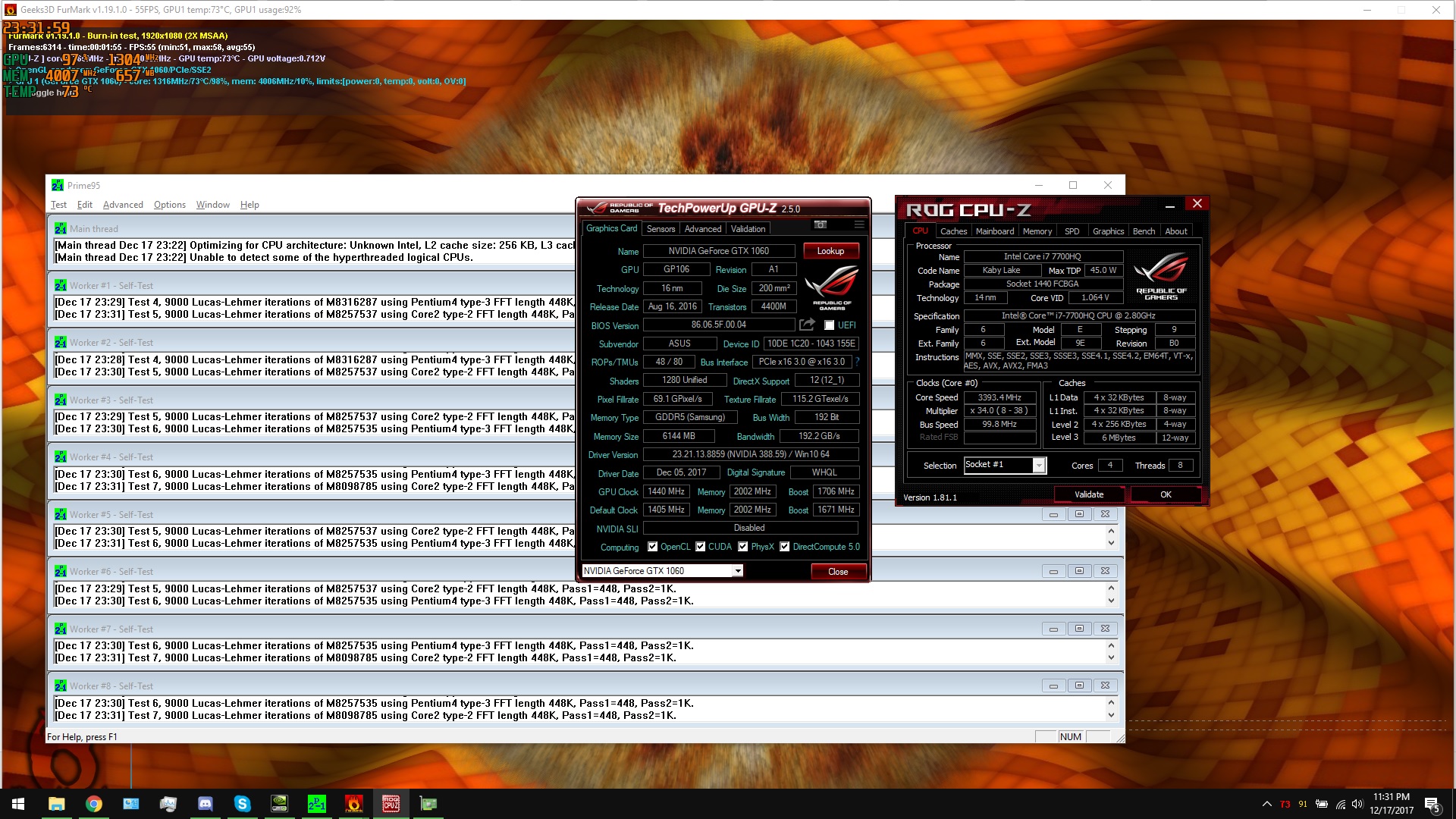Click the taskbar clock 11:31 PM
The image size is (1456, 819).
point(1392,804)
